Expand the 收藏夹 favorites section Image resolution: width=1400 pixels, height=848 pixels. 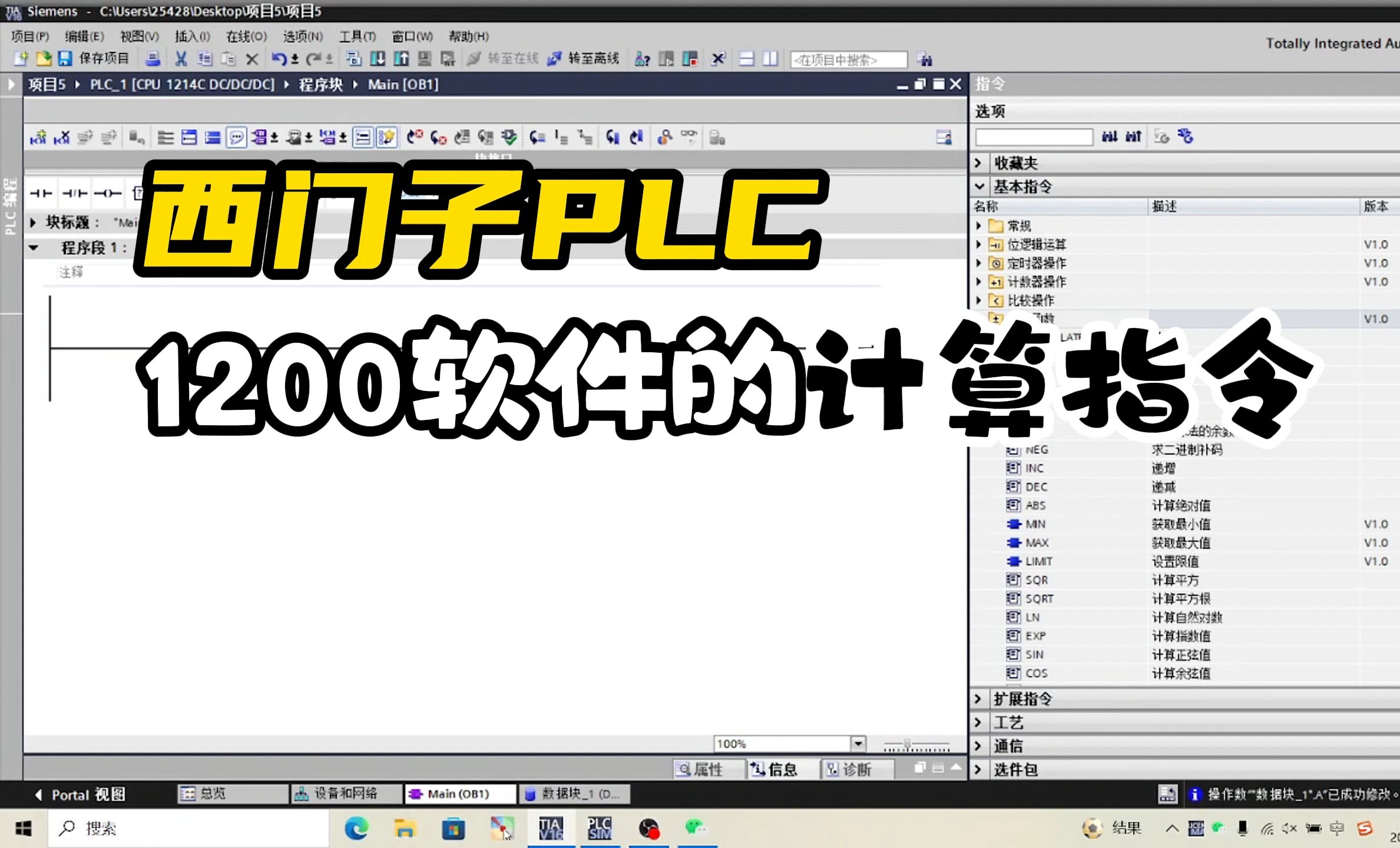click(978, 163)
